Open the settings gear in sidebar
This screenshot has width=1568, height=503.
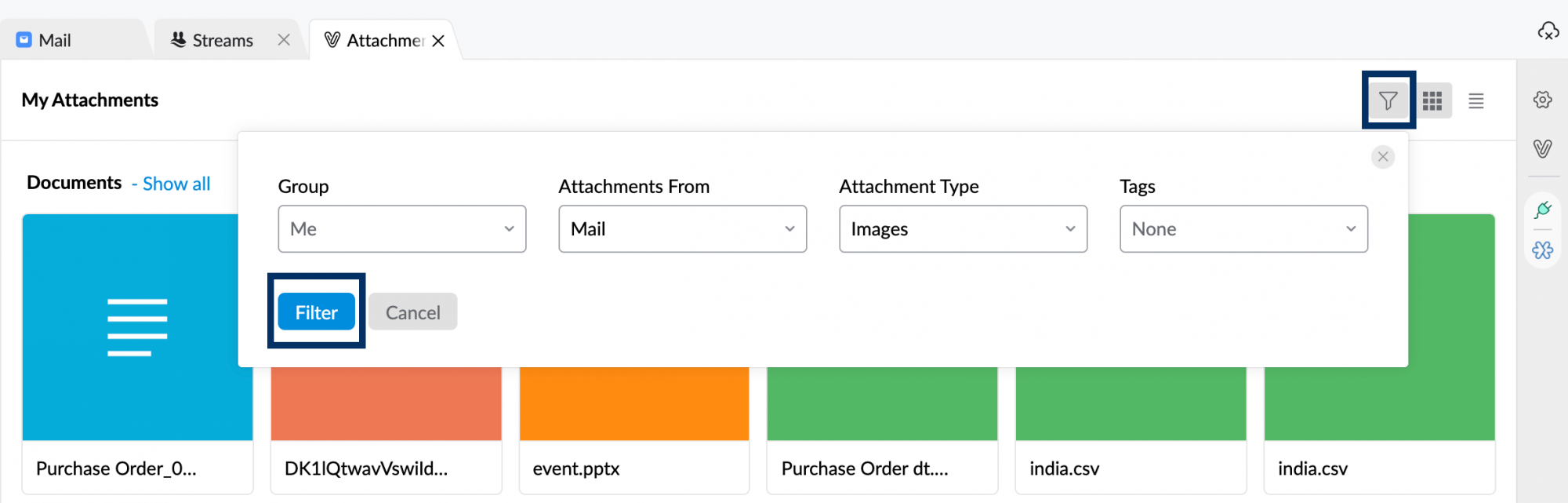pos(1543,100)
